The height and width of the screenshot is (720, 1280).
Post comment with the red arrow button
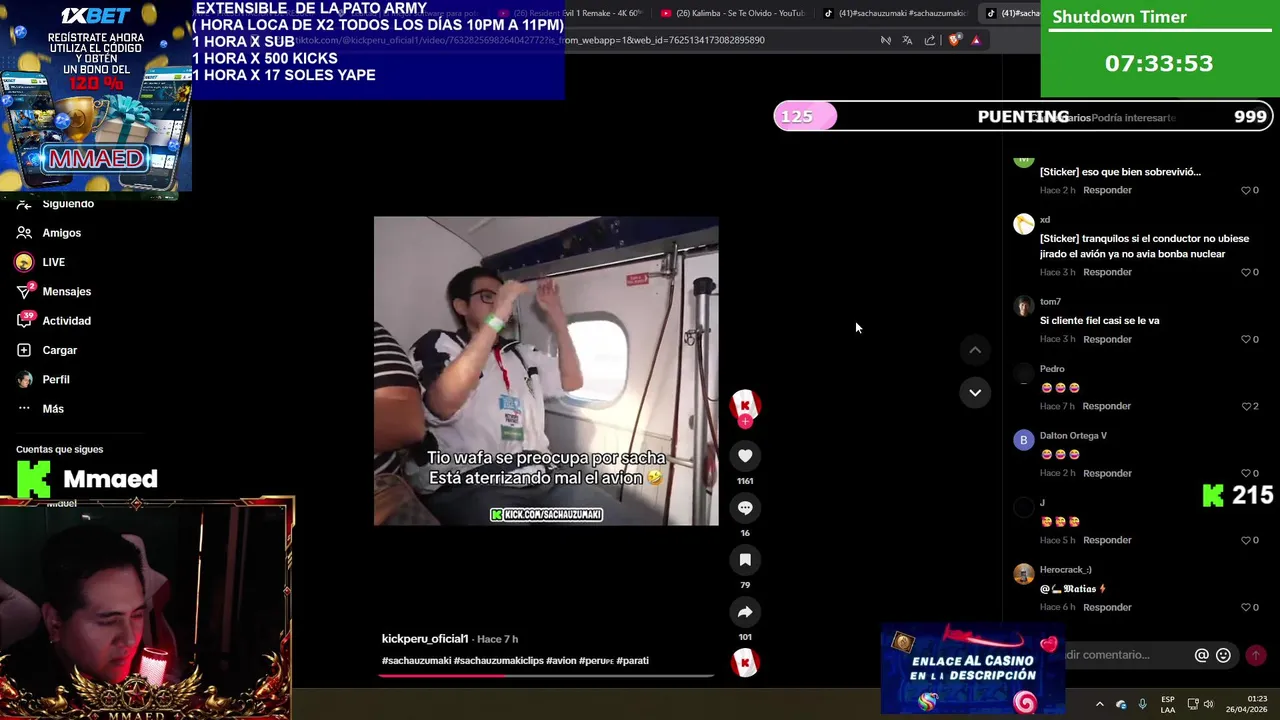point(1256,655)
